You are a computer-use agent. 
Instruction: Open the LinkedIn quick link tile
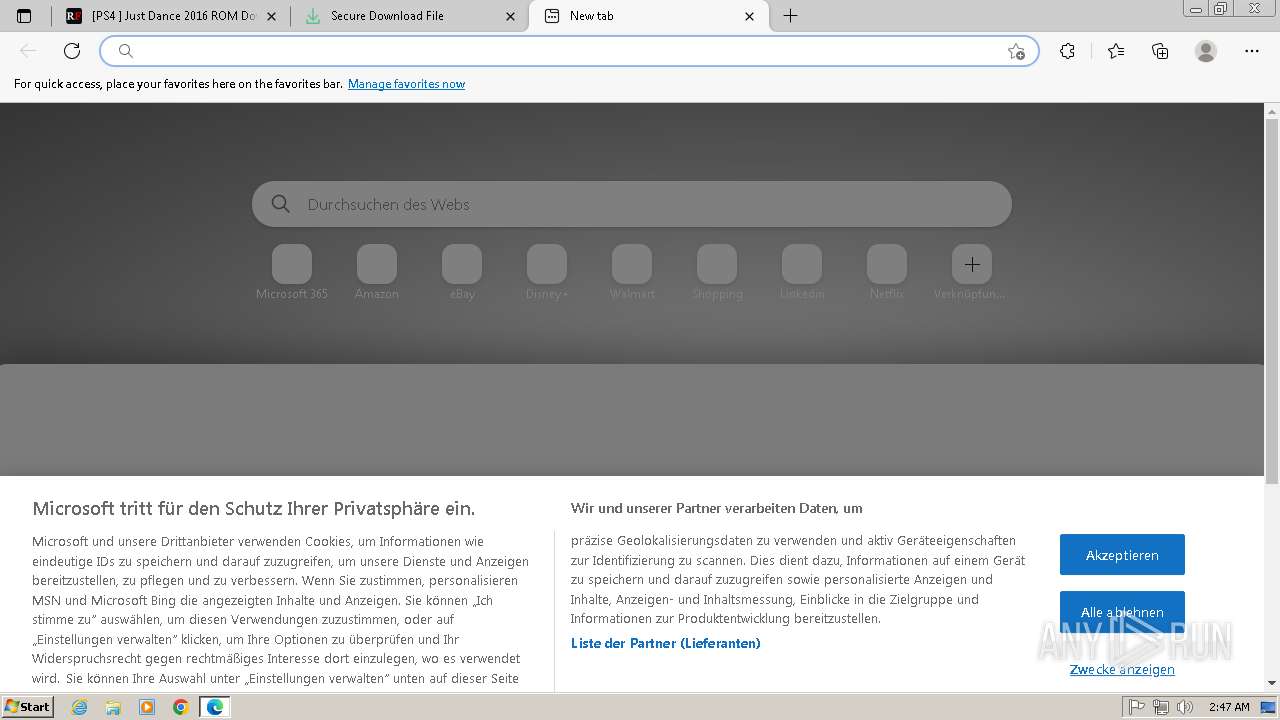pyautogui.click(x=802, y=272)
